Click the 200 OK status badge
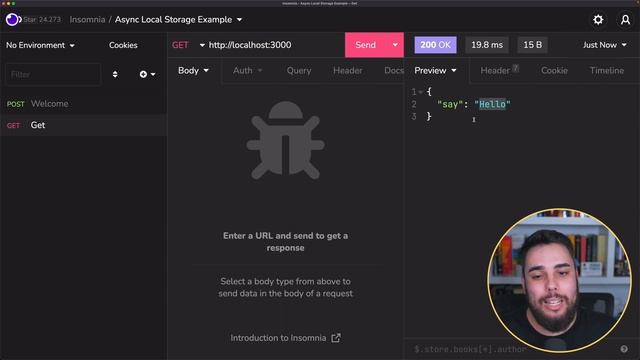Screen dimensions: 640x360 tap(436, 45)
